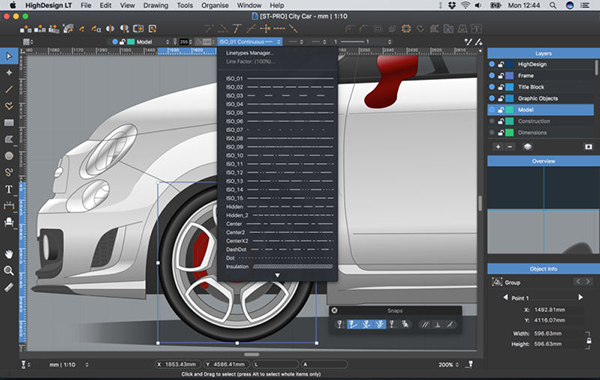Click the Frame layer color swatch

[x=510, y=76]
